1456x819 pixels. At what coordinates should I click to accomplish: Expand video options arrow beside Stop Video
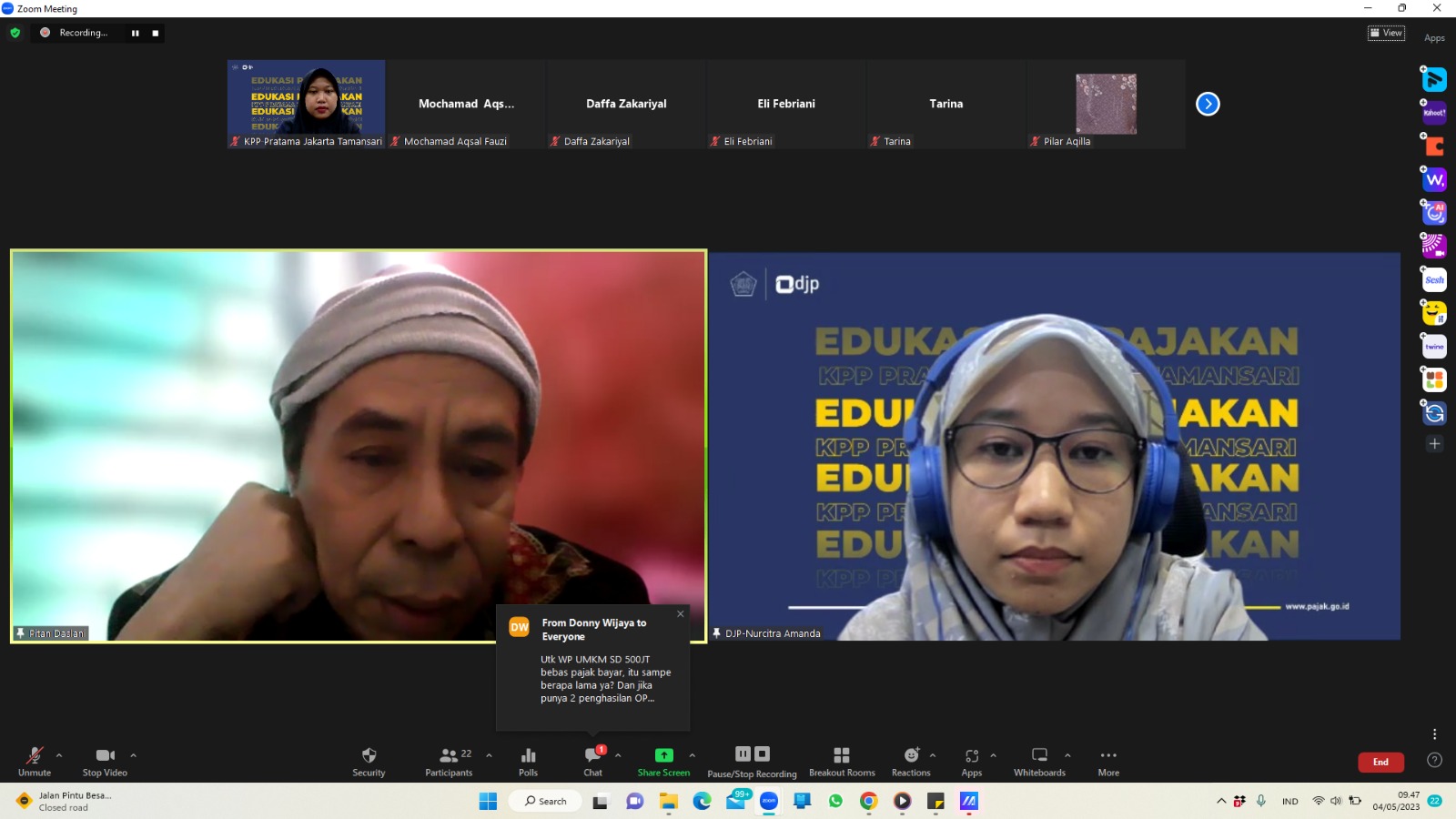click(x=133, y=755)
